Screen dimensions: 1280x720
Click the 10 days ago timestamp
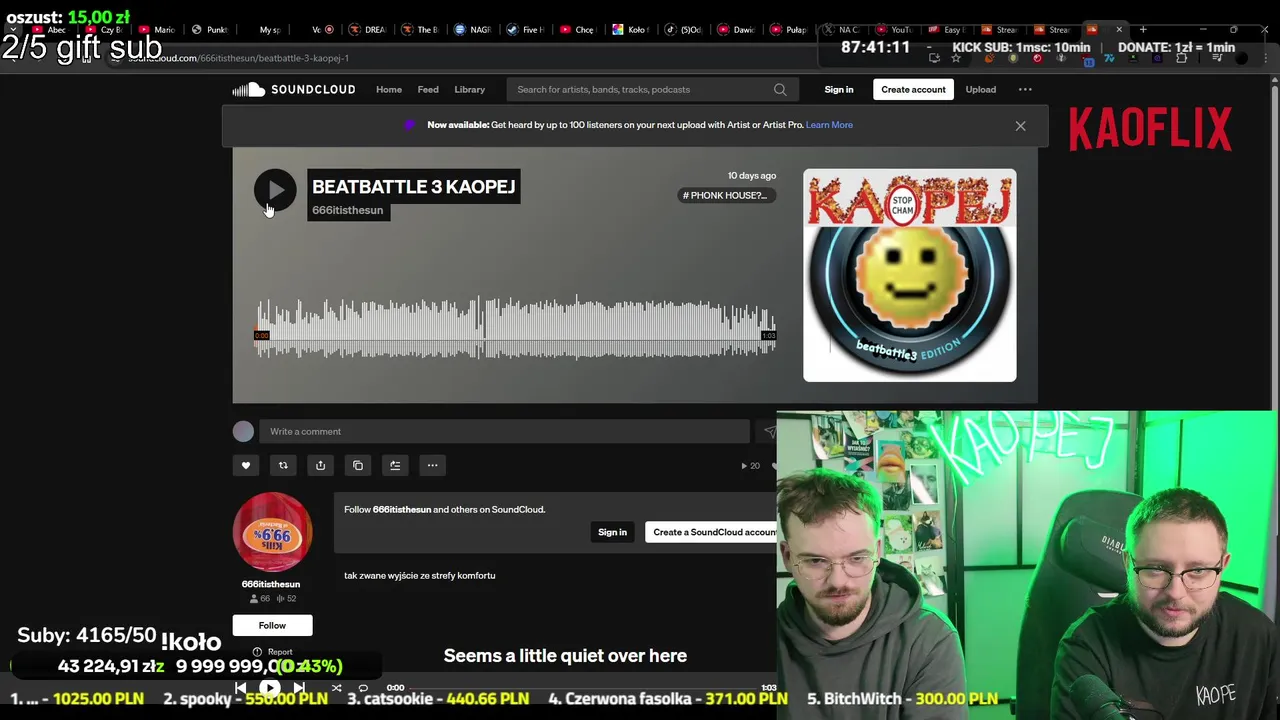752,175
